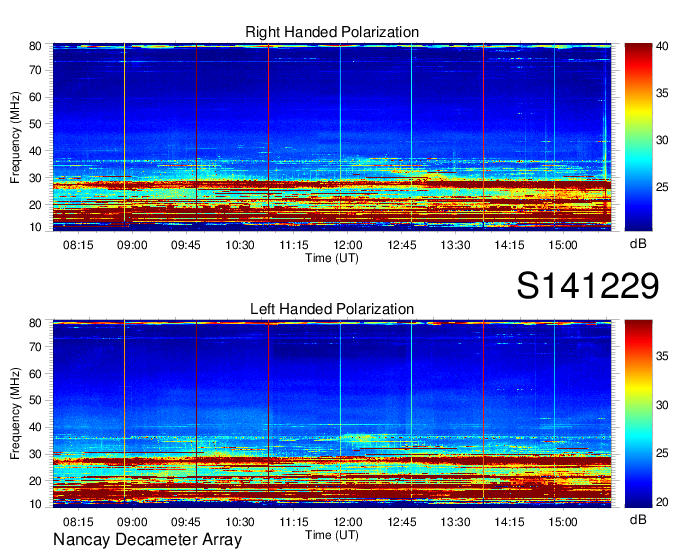This screenshot has width=680, height=552.
Task: Click the upper colorbar gradient scale
Action: (638, 137)
